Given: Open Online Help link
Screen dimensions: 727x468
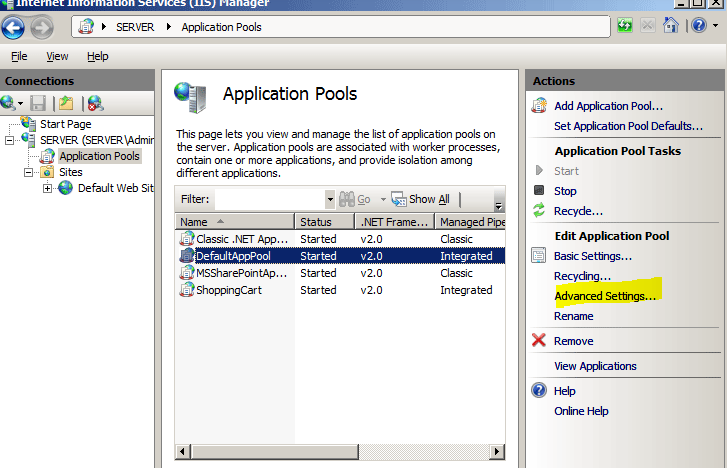Looking at the screenshot, I should (x=581, y=411).
